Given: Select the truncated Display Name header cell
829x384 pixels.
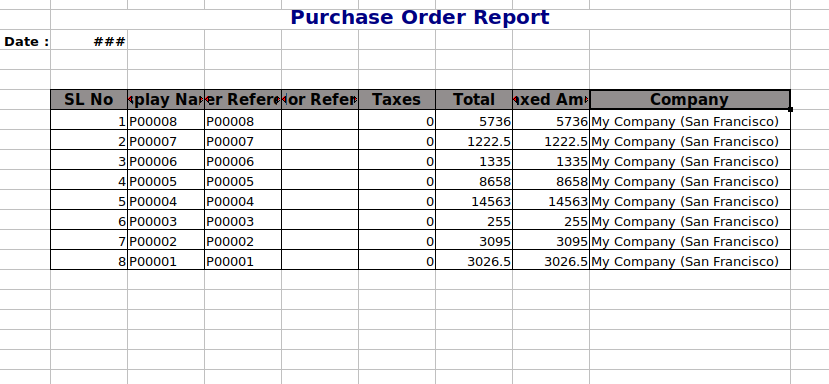Looking at the screenshot, I should (x=166, y=99).
